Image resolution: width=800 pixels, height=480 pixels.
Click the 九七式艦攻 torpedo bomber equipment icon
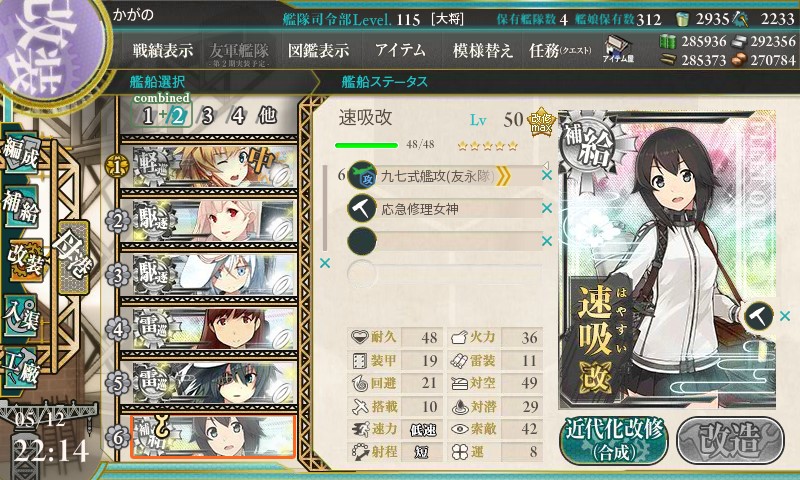(362, 176)
